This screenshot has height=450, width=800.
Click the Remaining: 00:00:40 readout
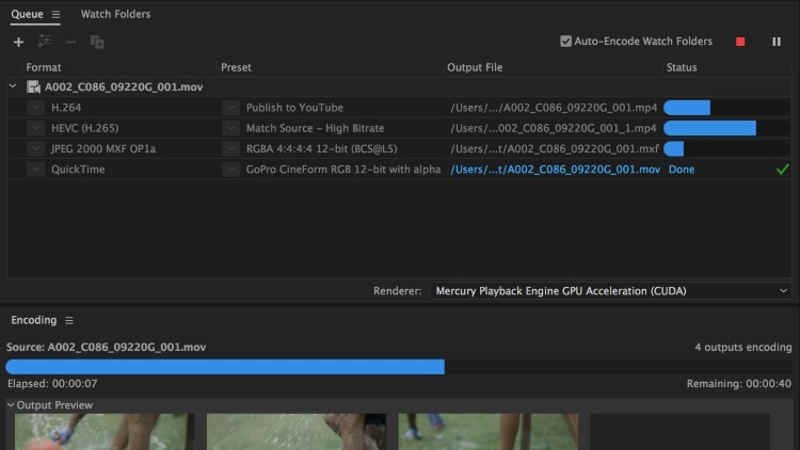pyautogui.click(x=739, y=384)
